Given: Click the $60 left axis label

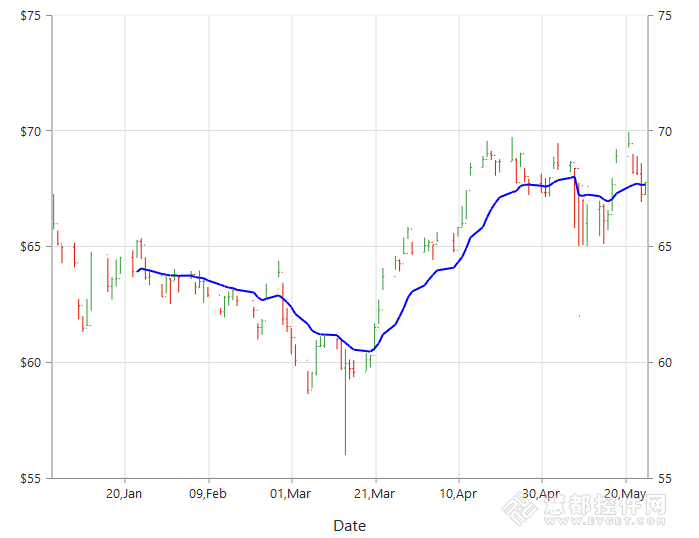Looking at the screenshot, I should point(30,362).
